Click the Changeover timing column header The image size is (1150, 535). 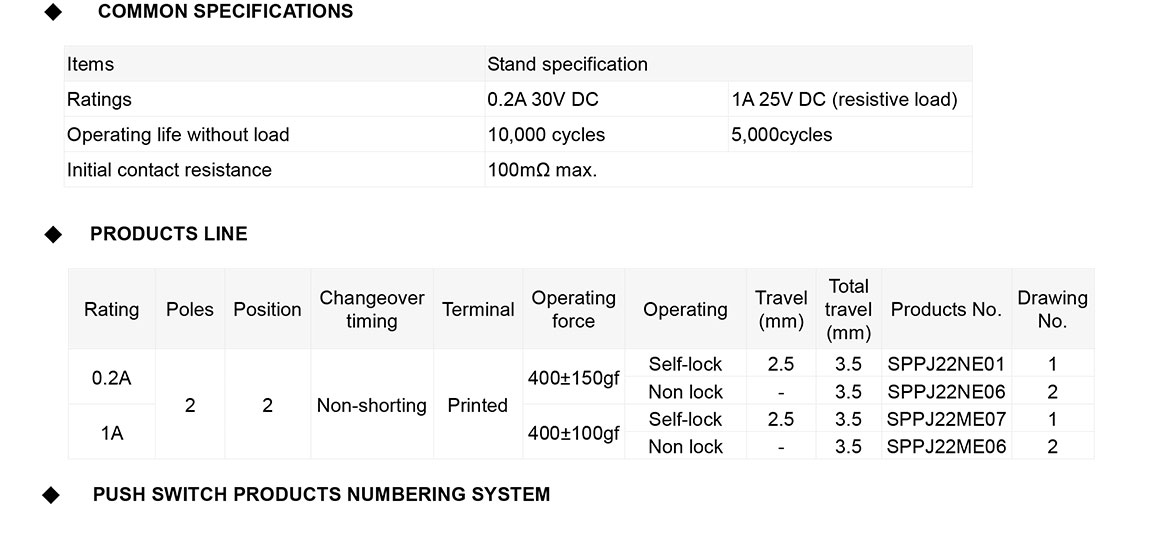(x=372, y=309)
